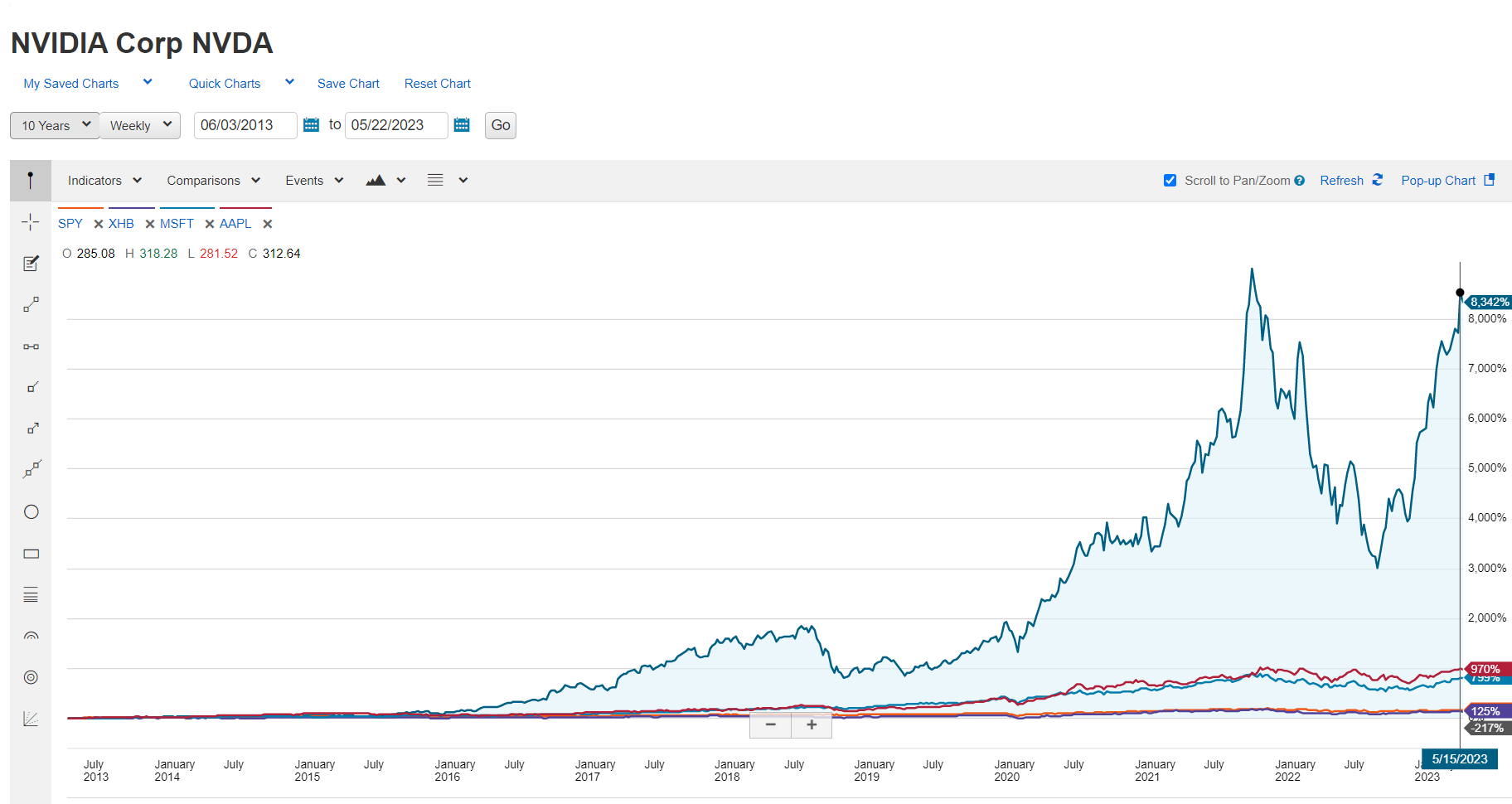The width and height of the screenshot is (1512, 804).
Task: Open the 10 Years range dropdown
Action: pyautogui.click(x=55, y=125)
